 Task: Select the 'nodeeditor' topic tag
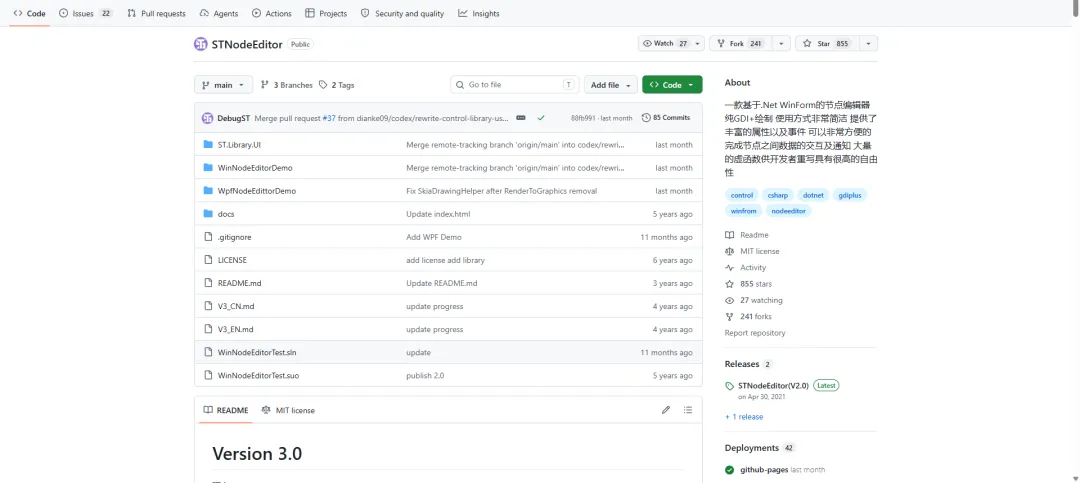(x=789, y=211)
